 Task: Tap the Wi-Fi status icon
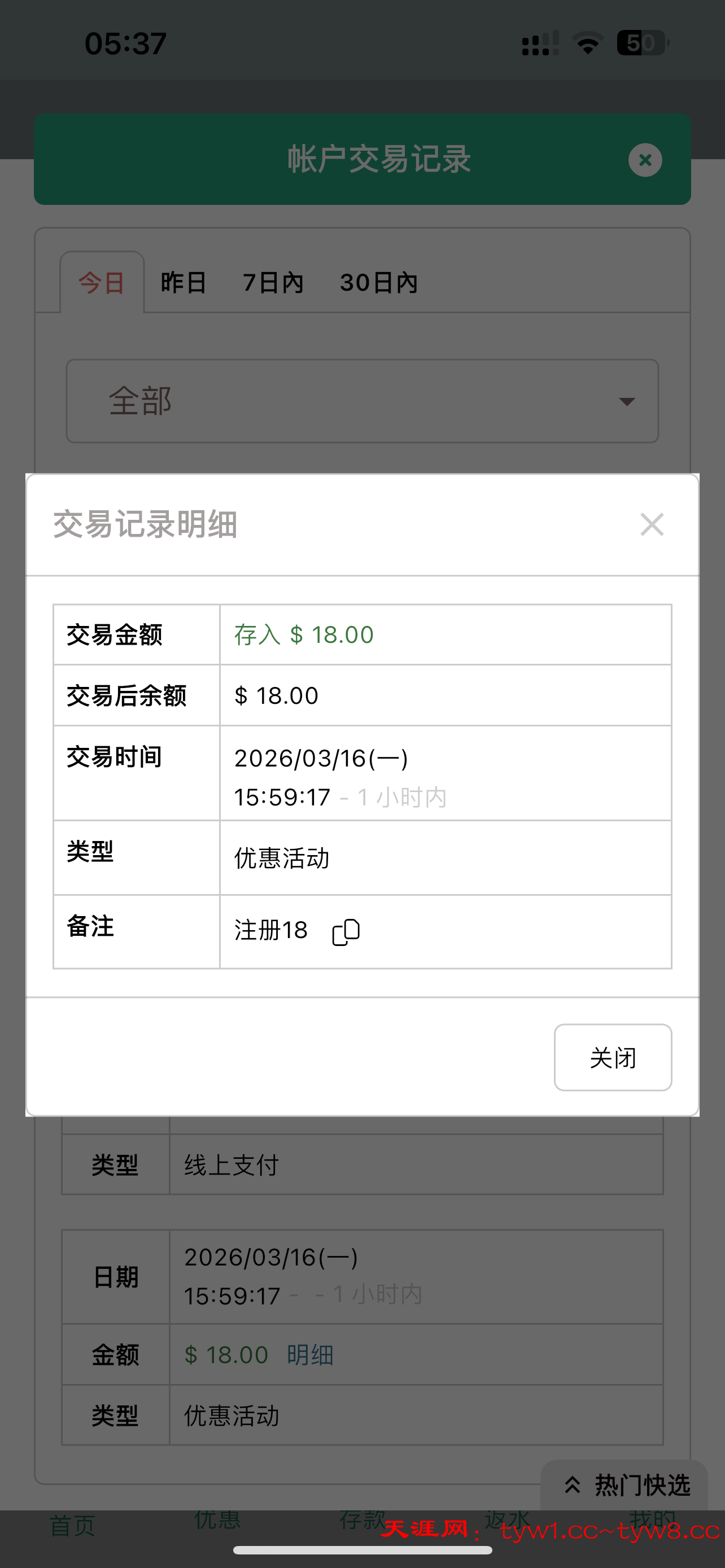(587, 44)
